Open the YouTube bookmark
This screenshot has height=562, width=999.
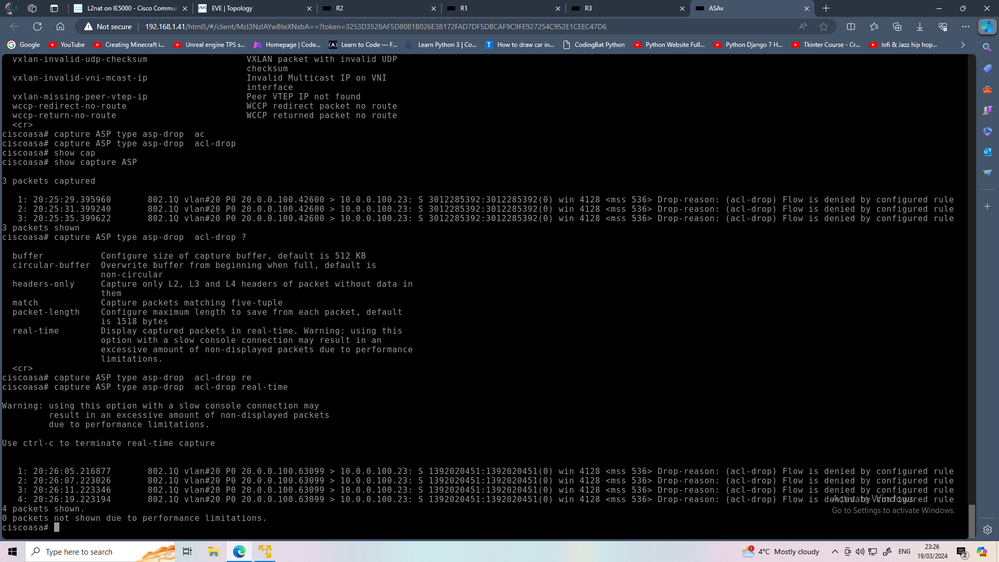[x=67, y=45]
